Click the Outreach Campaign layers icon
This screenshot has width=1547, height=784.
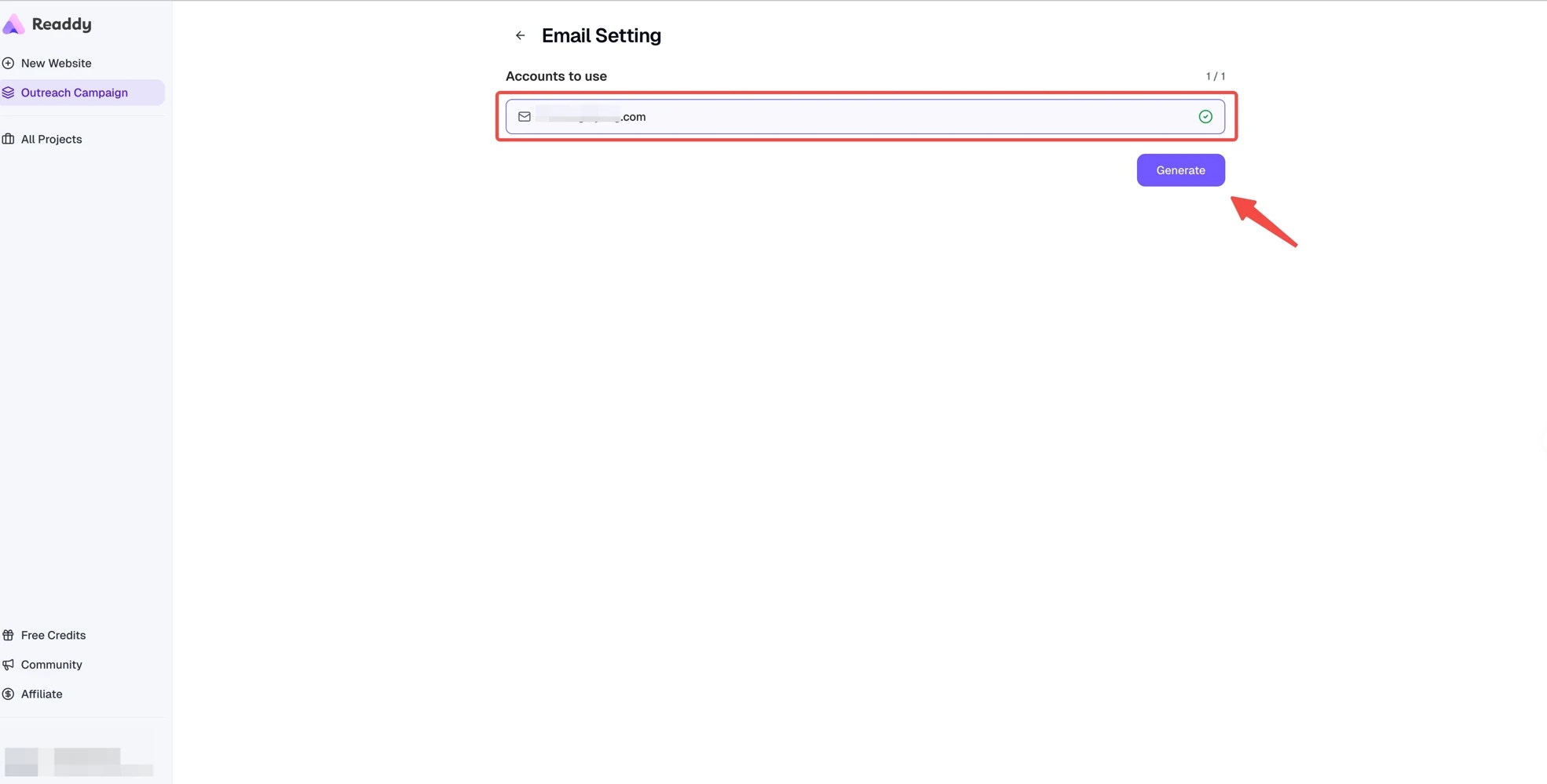[9, 92]
